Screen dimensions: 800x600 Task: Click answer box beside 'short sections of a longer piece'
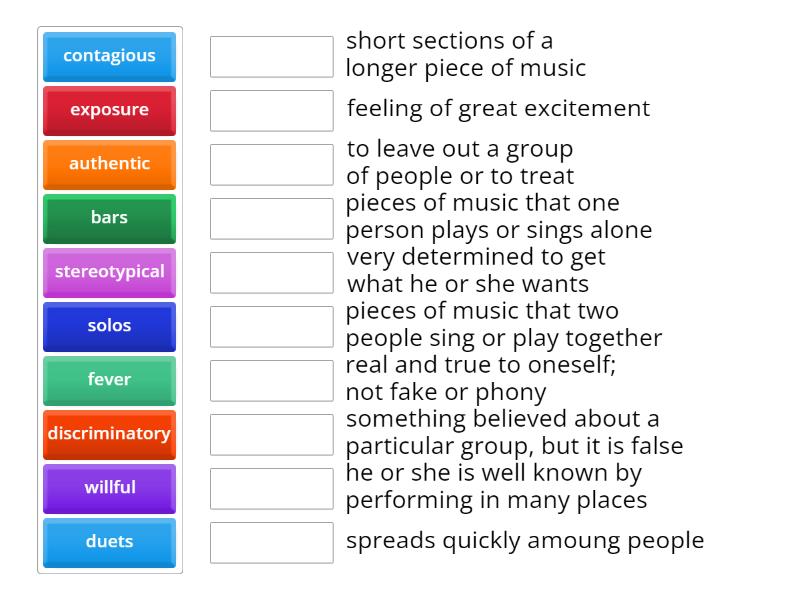click(x=271, y=57)
